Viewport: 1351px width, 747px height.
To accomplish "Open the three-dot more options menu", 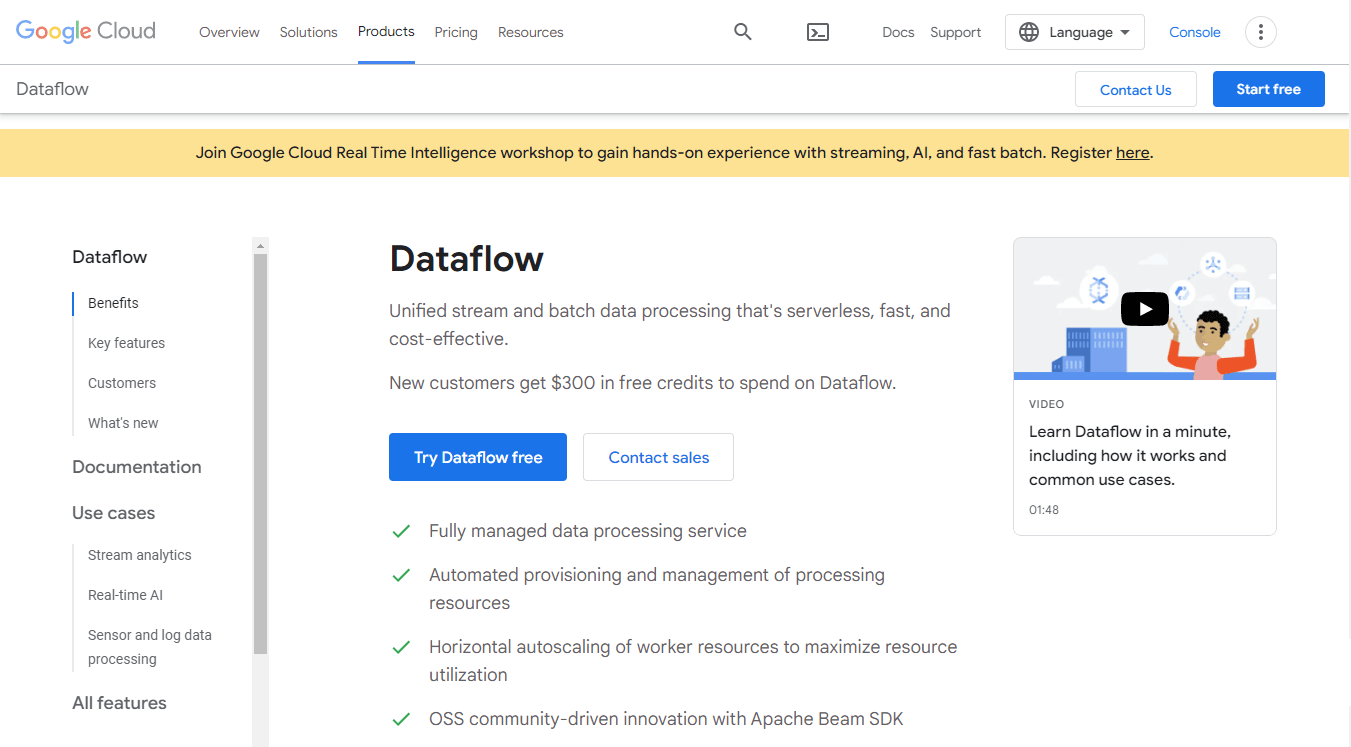I will tap(1260, 31).
